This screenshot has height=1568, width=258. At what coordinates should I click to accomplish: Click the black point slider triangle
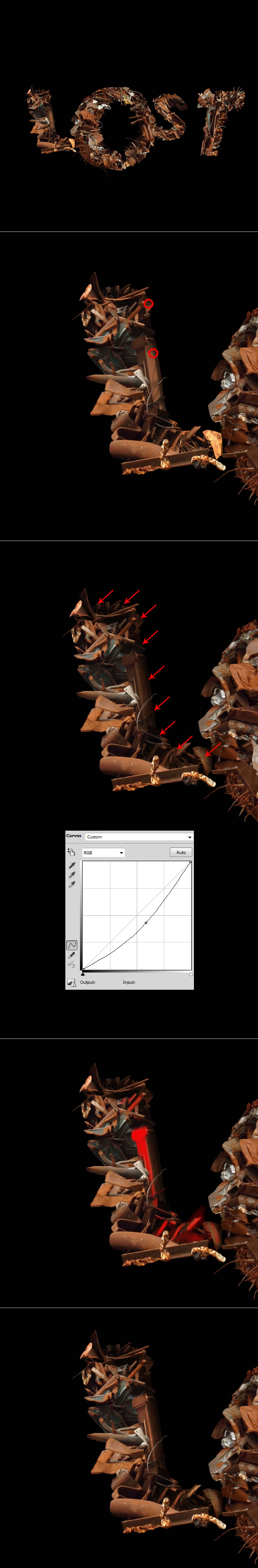click(x=83, y=975)
